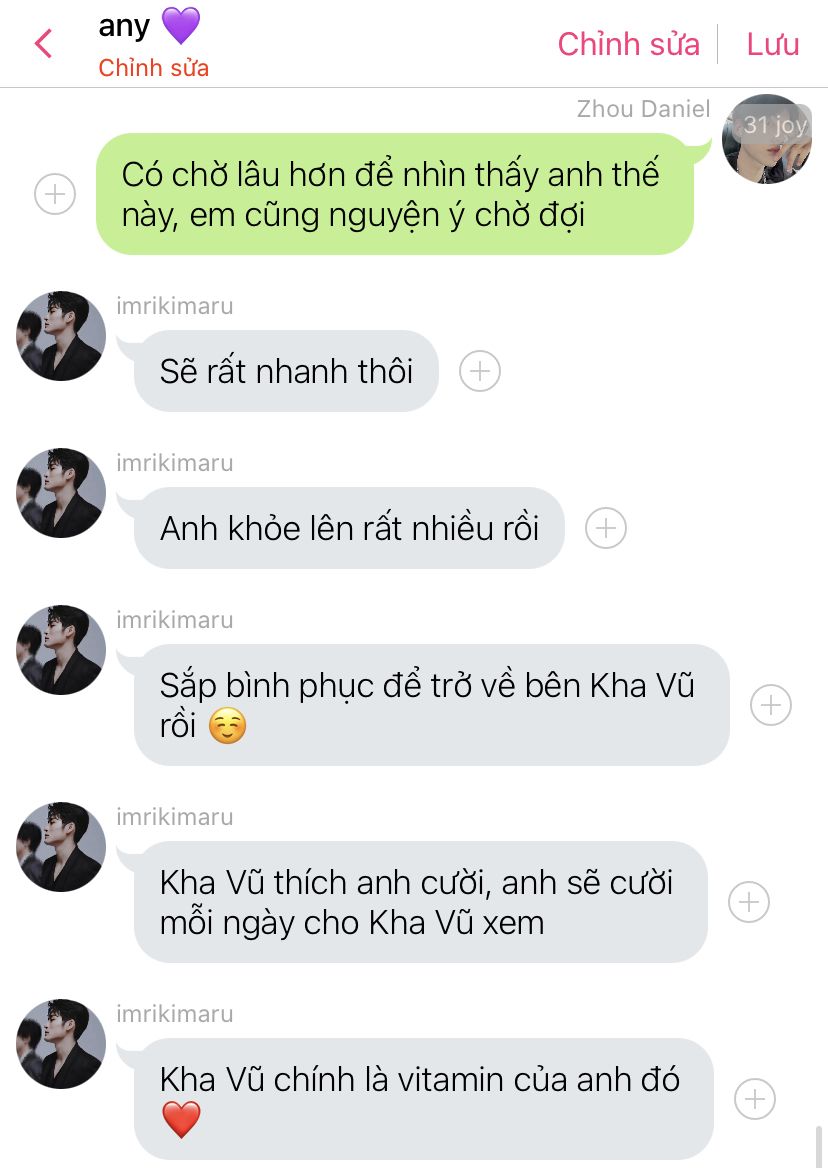
Task: Open the orange "Chỉnh sửa" link under the title
Action: (153, 68)
